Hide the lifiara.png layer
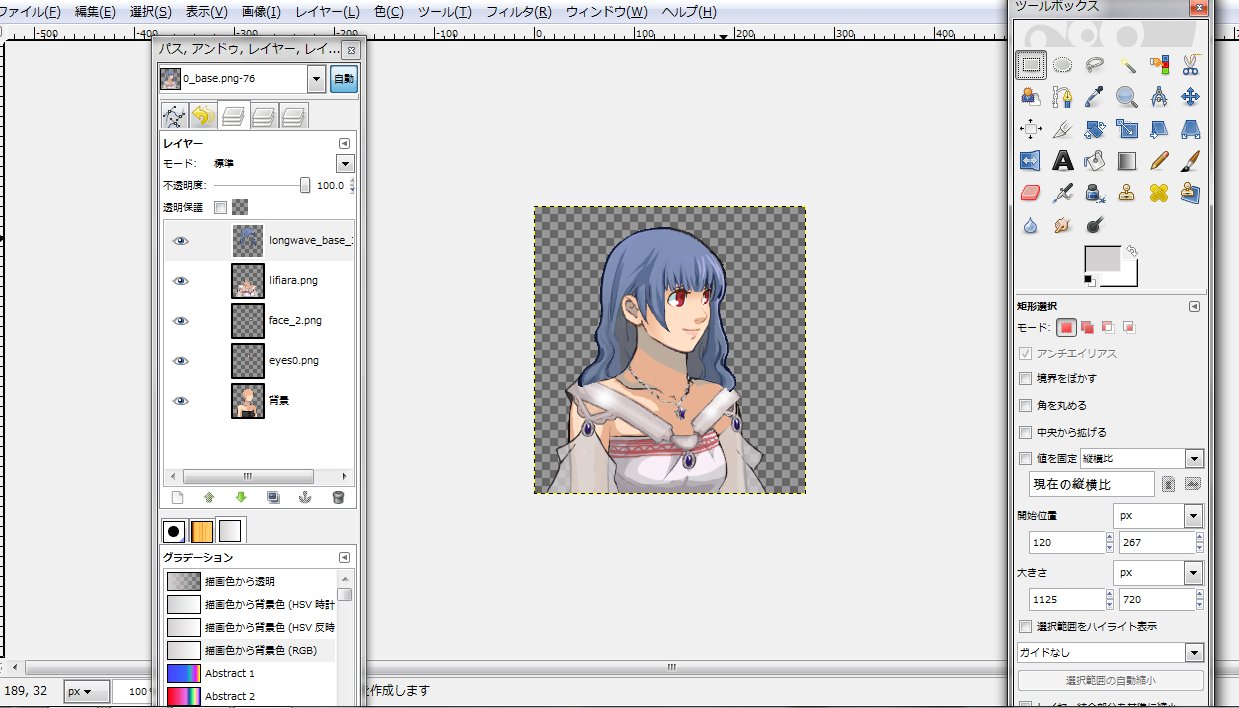 (x=180, y=281)
